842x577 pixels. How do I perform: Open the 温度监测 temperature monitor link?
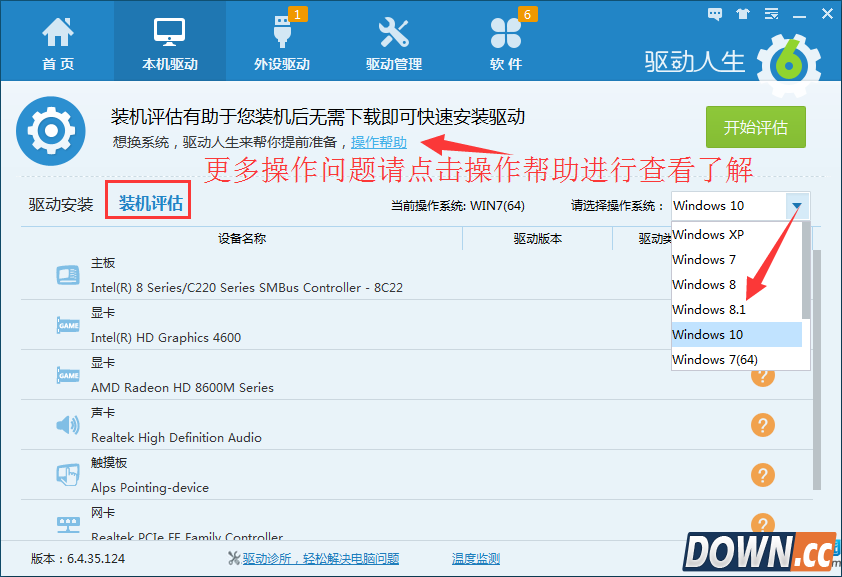475,559
